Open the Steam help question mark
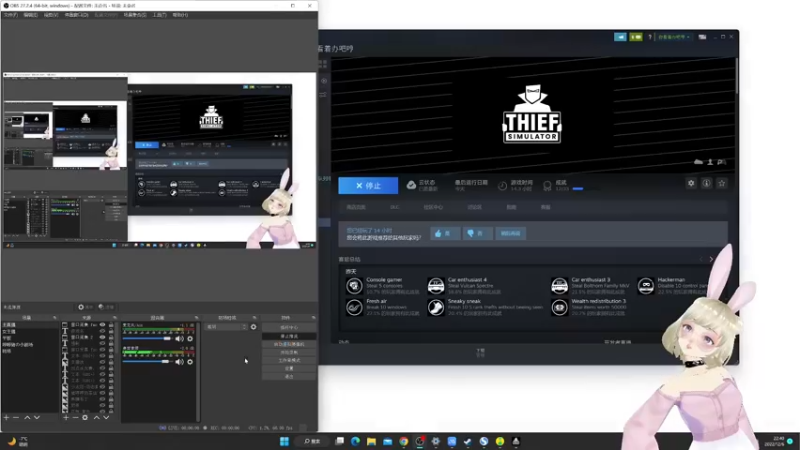The width and height of the screenshot is (800, 450). (x=650, y=37)
